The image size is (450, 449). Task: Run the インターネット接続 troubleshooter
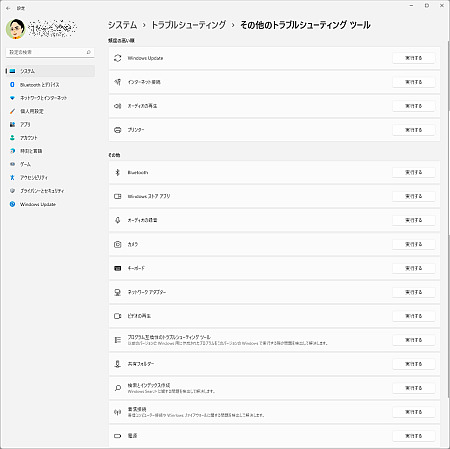pos(414,82)
